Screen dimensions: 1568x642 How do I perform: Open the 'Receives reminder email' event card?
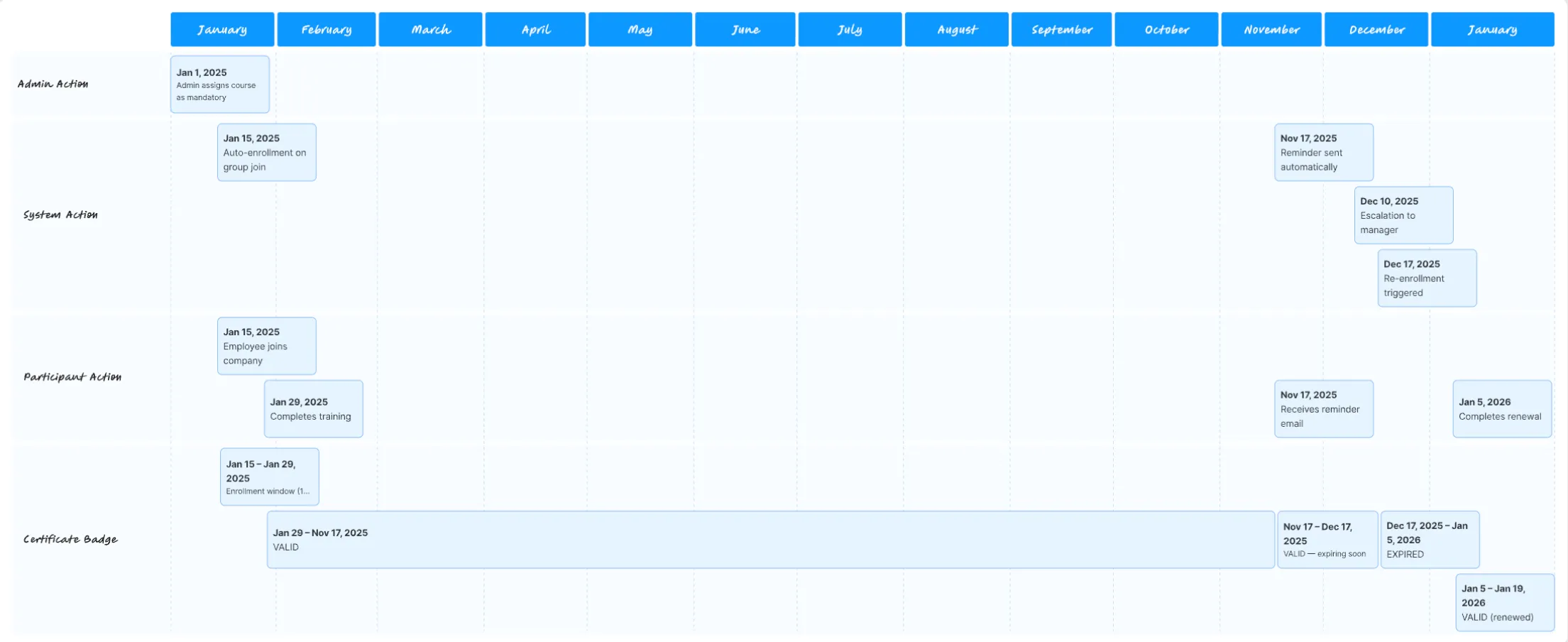click(1323, 408)
